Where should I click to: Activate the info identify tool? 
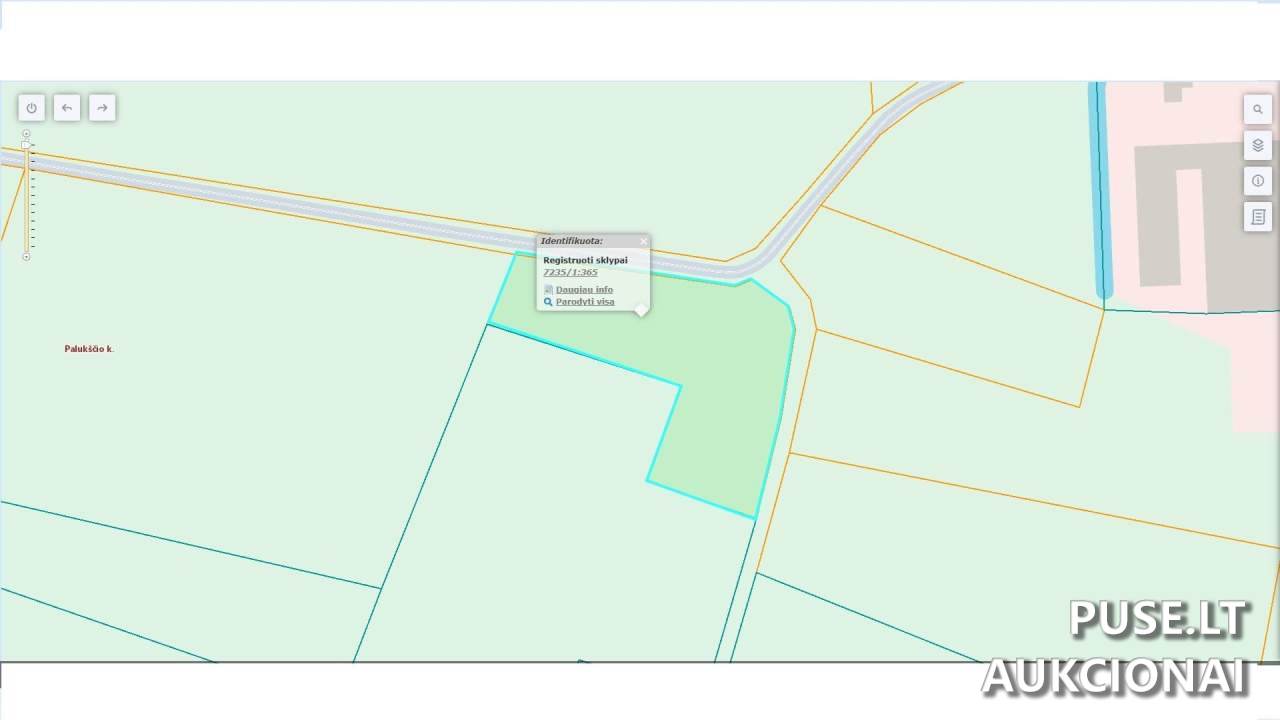[x=1257, y=181]
